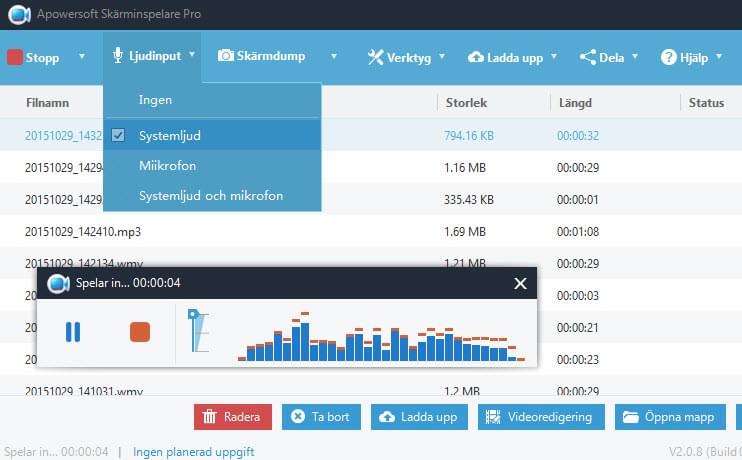This screenshot has height=460, width=742.
Task: Expand the Skärmdump dropdown arrow
Action: click(x=334, y=57)
